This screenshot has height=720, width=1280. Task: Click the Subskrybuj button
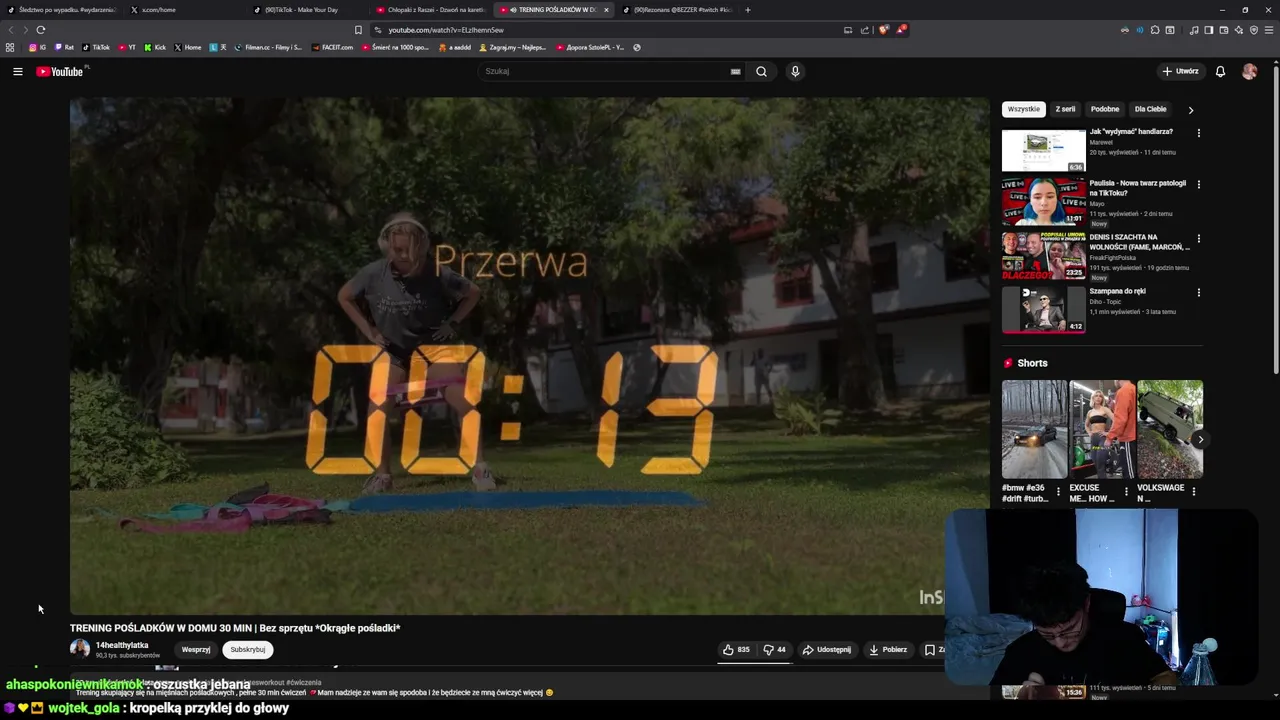click(x=248, y=649)
